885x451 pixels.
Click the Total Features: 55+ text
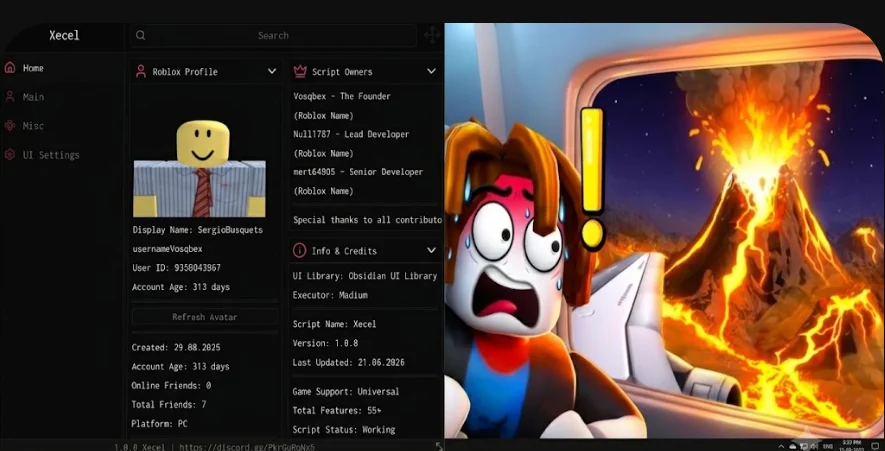(x=337, y=410)
